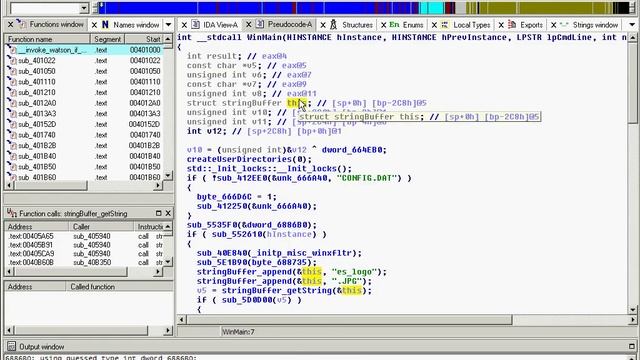
Task: Select sub_401022 in Functions list
Action: coord(84,61)
